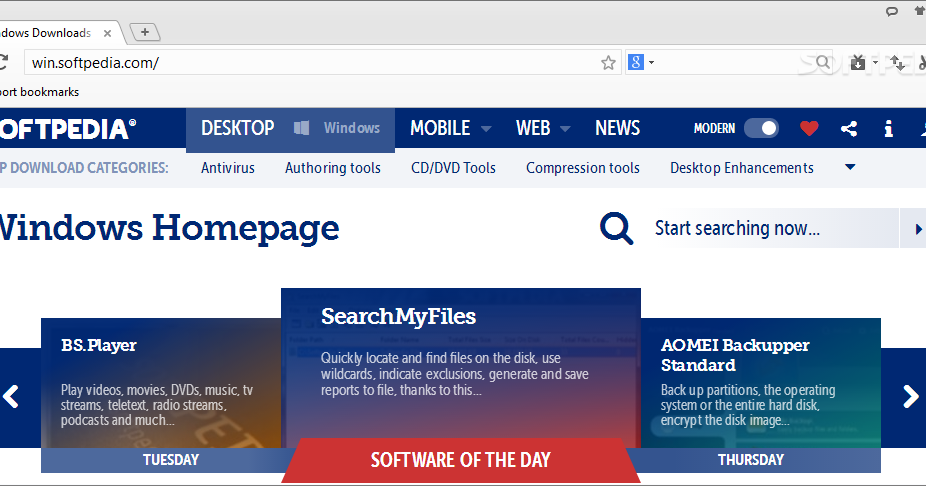Go to Softpedia logo homepage
The image size is (926, 486).
click(67, 129)
